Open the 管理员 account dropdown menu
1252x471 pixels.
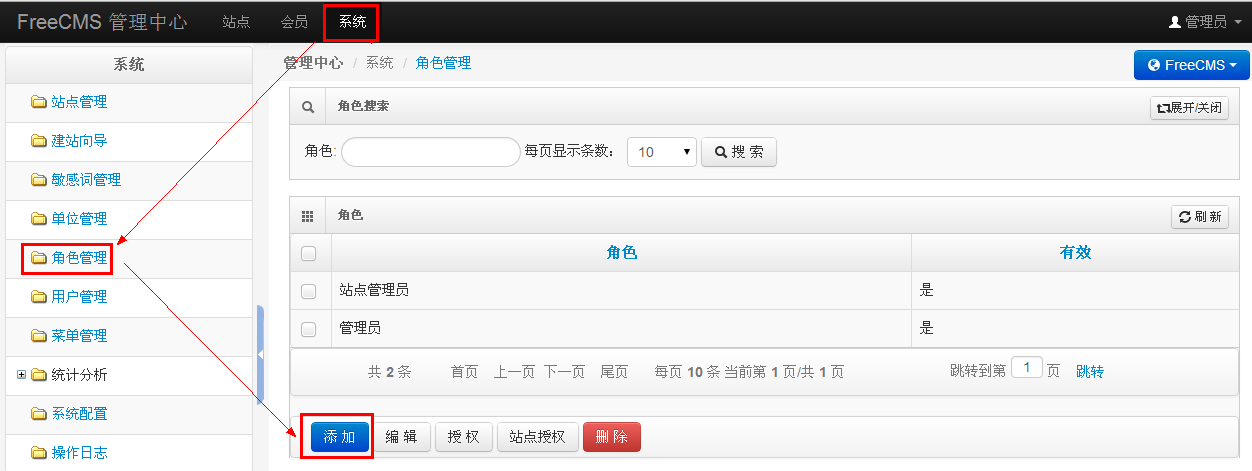(1205, 21)
